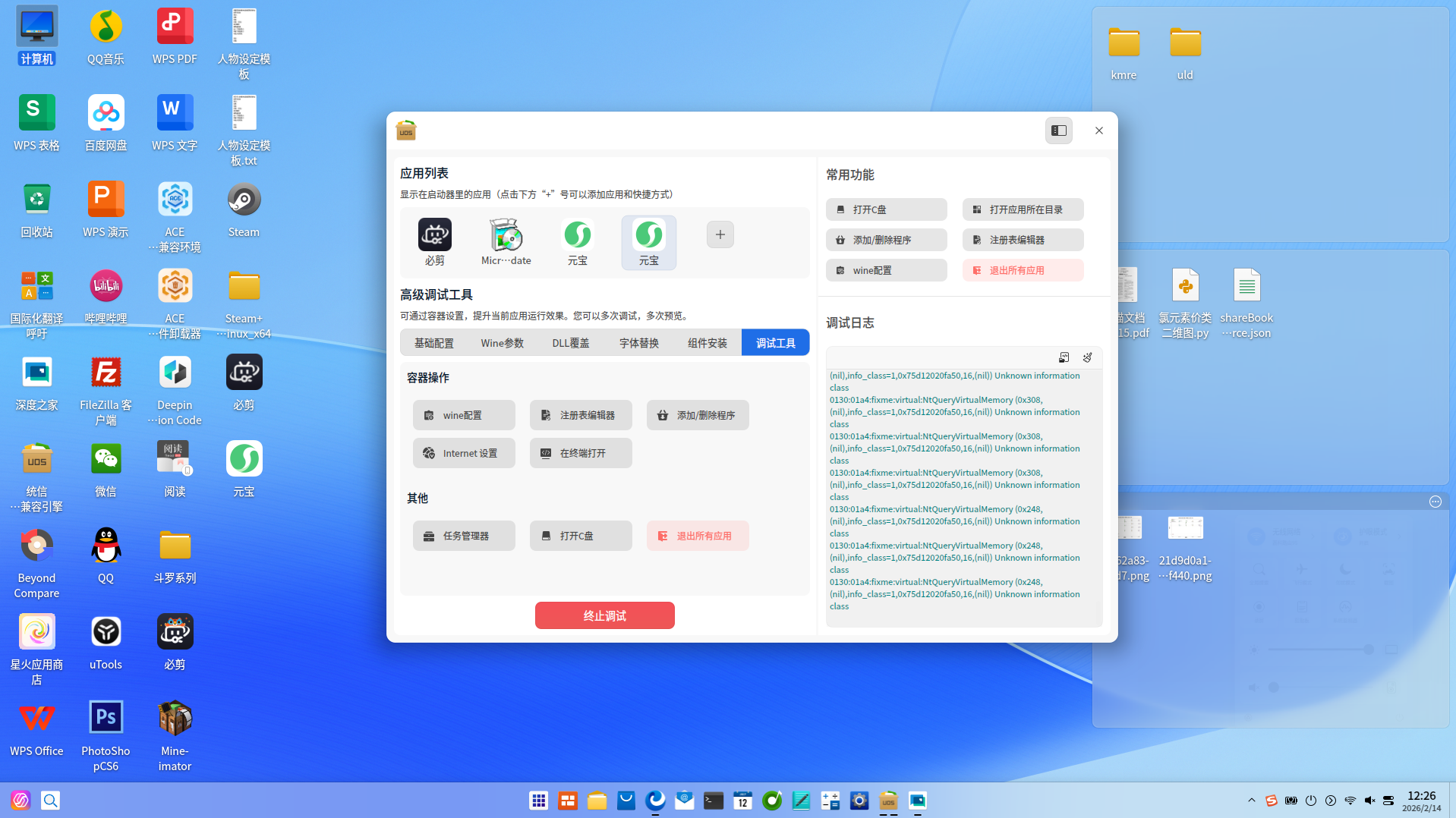Screen dimensions: 1456x818
Task: Open the power button tray icon
Action: tap(1311, 801)
